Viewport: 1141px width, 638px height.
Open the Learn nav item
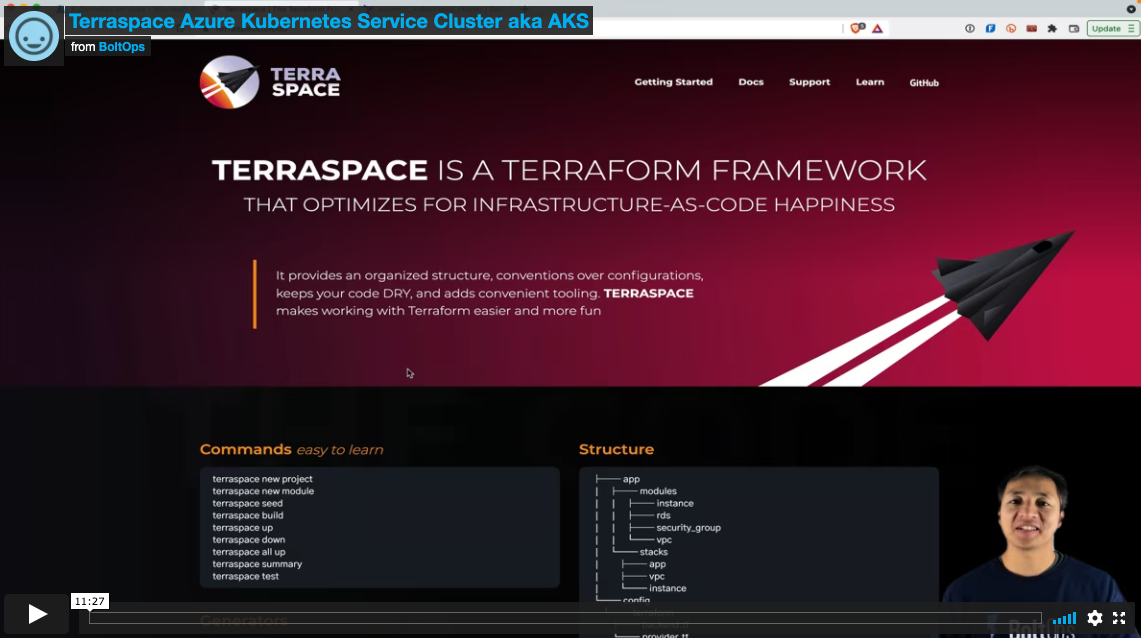[870, 82]
